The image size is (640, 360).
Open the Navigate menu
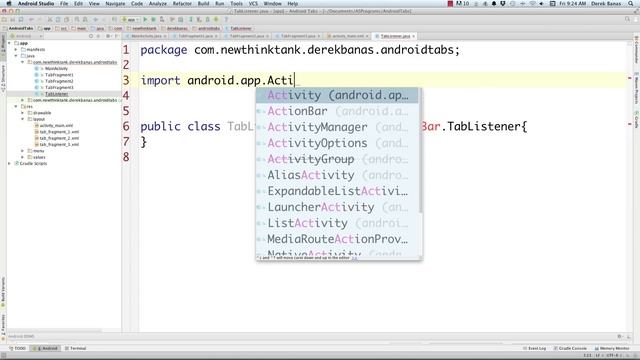pos(115,3)
